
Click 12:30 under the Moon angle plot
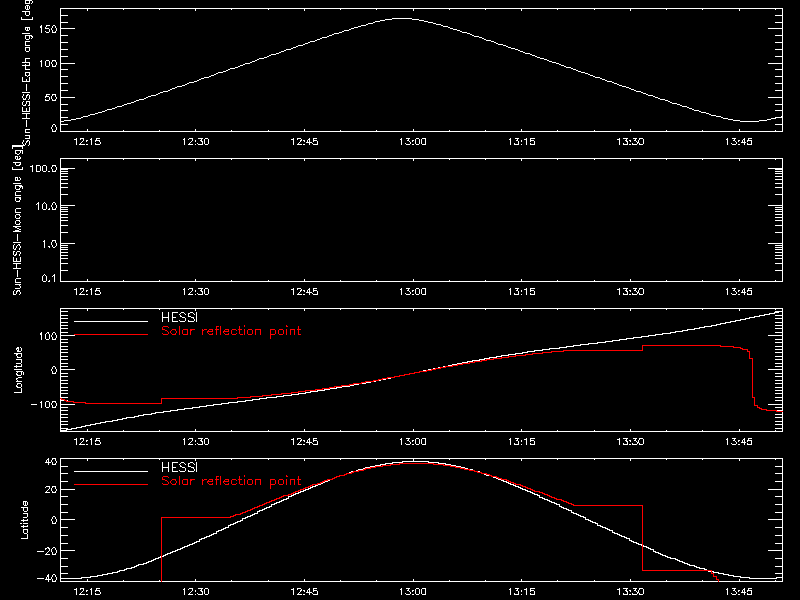(x=195, y=292)
